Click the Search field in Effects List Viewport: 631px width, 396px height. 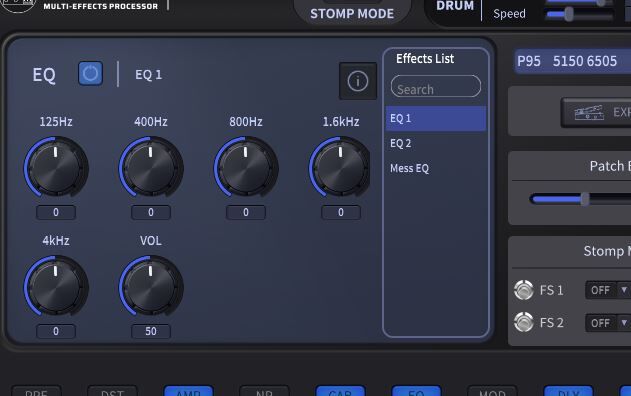[x=436, y=86]
